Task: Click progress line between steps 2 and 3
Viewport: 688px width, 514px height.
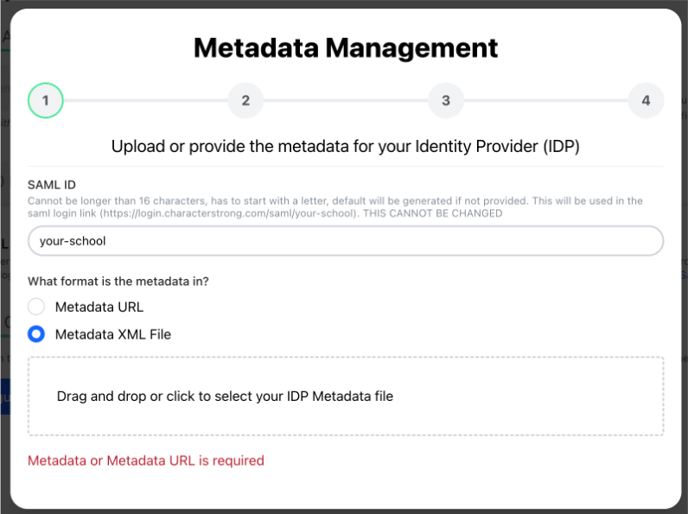Action: coord(345,100)
